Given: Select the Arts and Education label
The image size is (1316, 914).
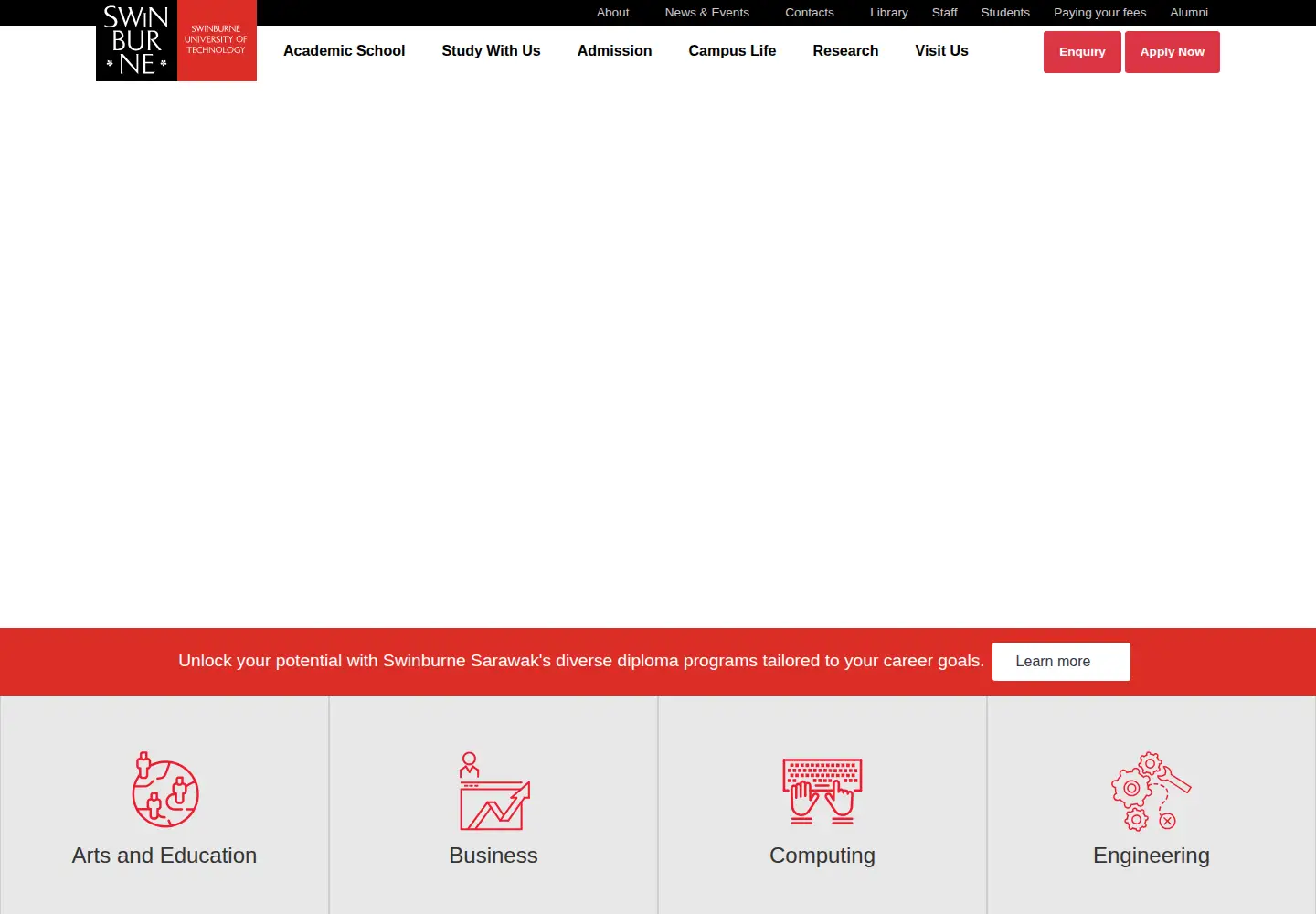Looking at the screenshot, I should point(164,856).
